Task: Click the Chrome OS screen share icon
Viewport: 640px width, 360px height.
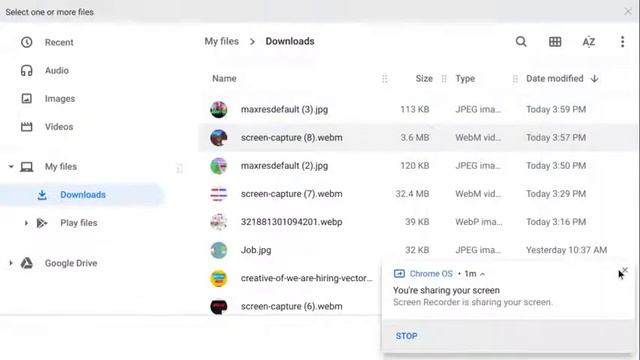Action: (x=399, y=273)
